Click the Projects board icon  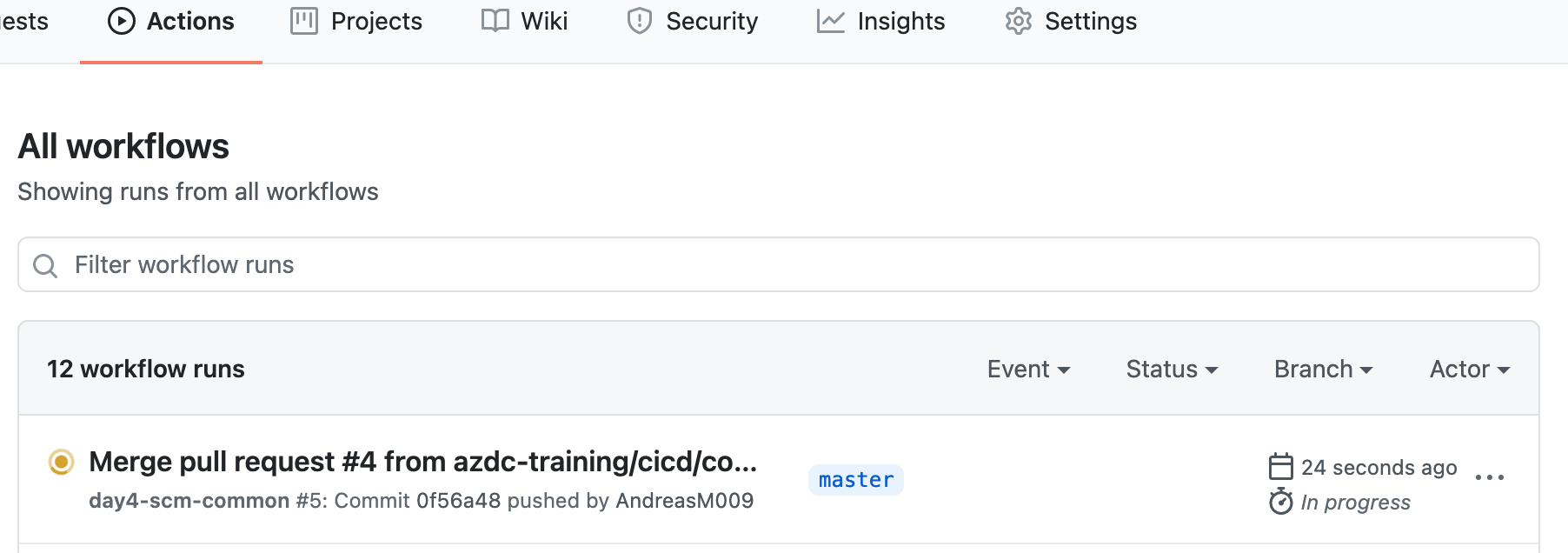pyautogui.click(x=305, y=20)
